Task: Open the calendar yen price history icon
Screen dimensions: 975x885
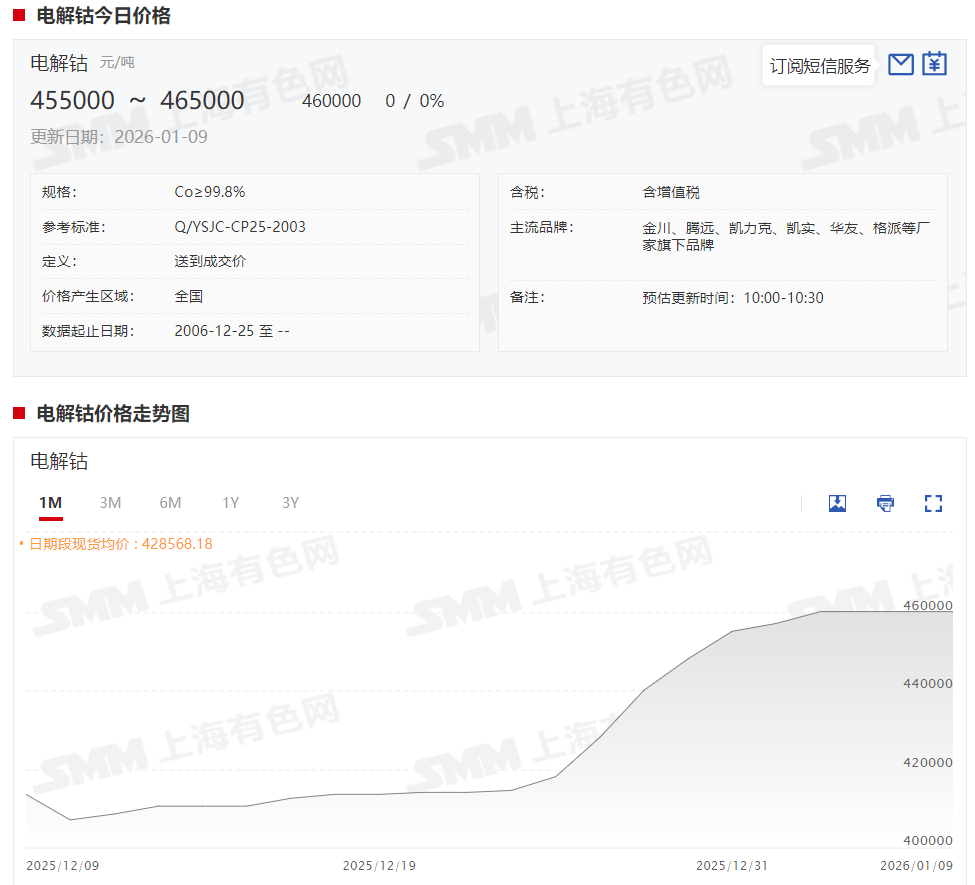Action: pos(934,65)
